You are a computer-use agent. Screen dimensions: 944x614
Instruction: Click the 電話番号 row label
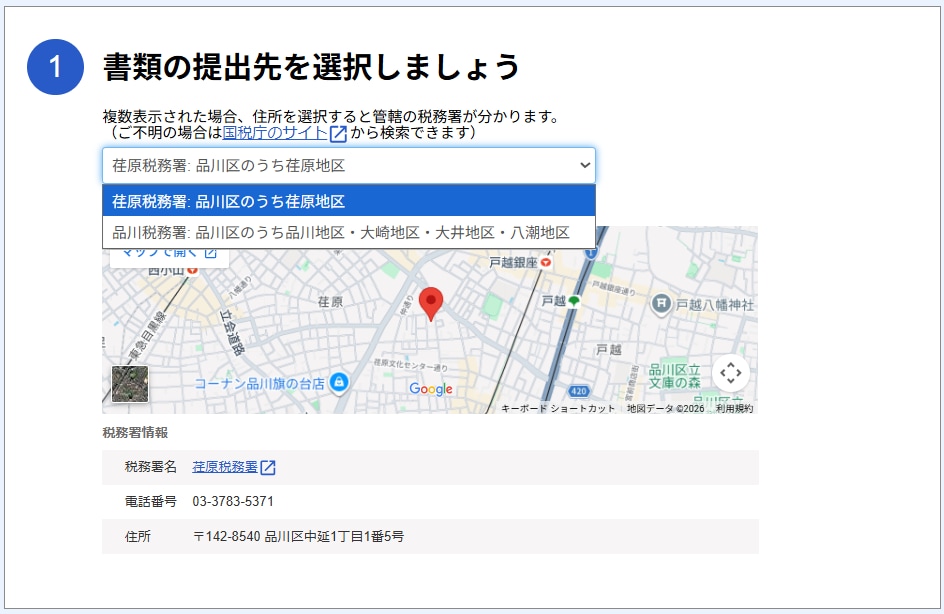pyautogui.click(x=151, y=501)
